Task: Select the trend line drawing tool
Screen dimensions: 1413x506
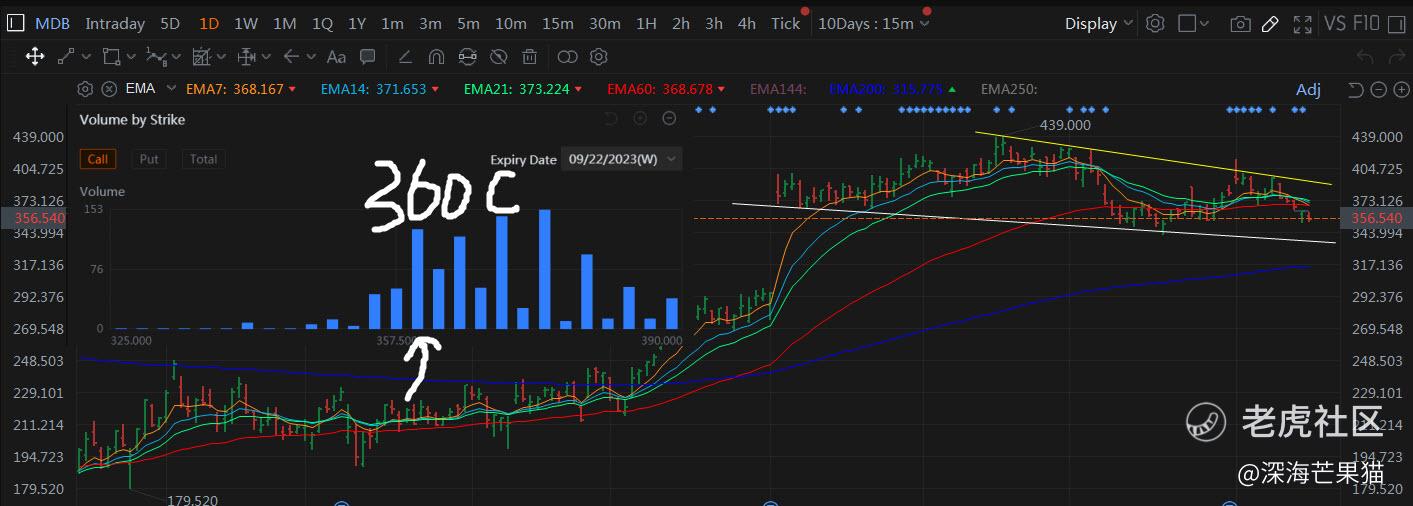Action: pyautogui.click(x=66, y=57)
